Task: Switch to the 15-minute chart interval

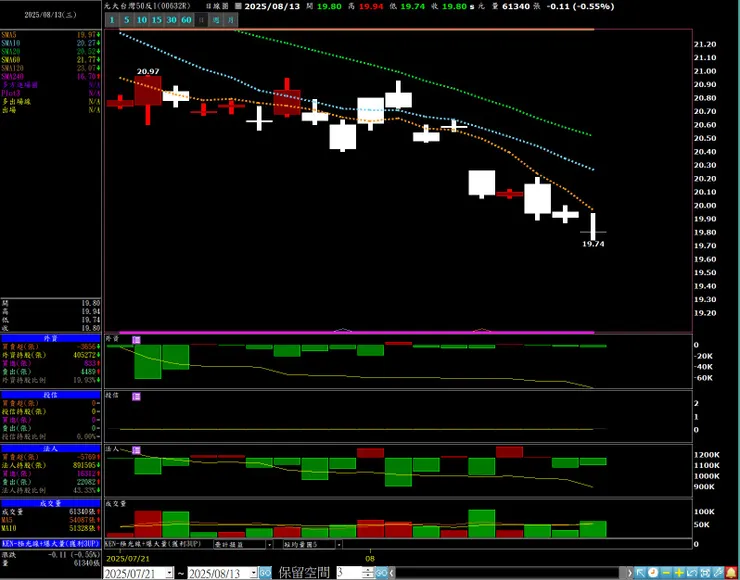Action: (157, 20)
